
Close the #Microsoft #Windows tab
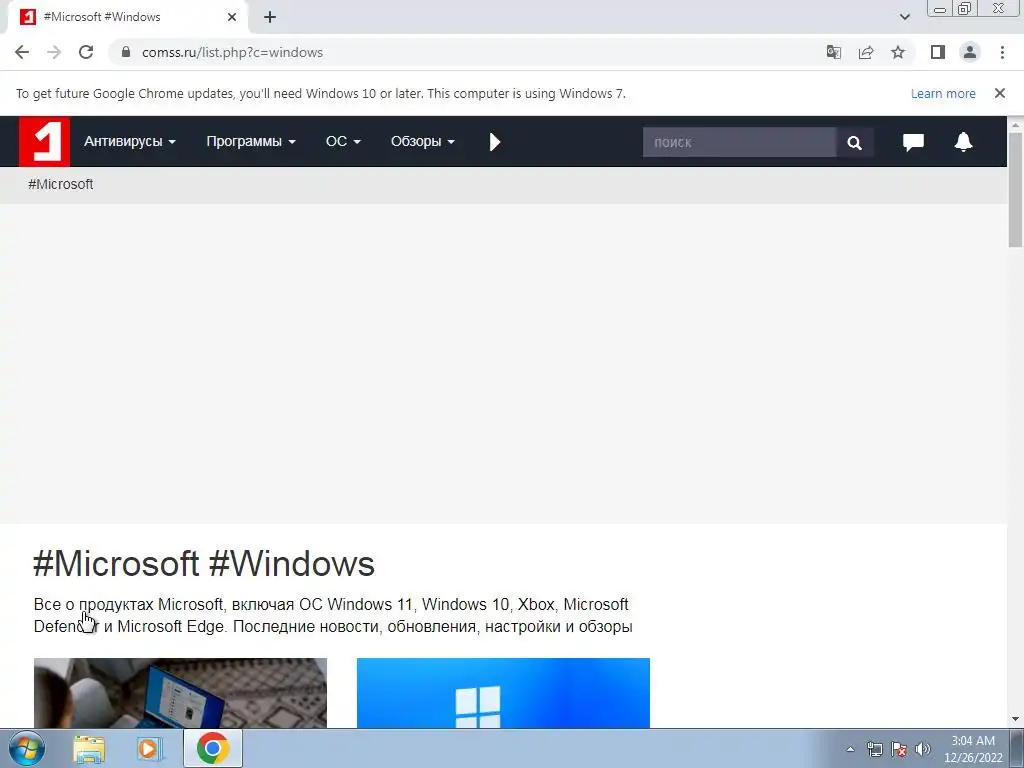pyautogui.click(x=232, y=17)
